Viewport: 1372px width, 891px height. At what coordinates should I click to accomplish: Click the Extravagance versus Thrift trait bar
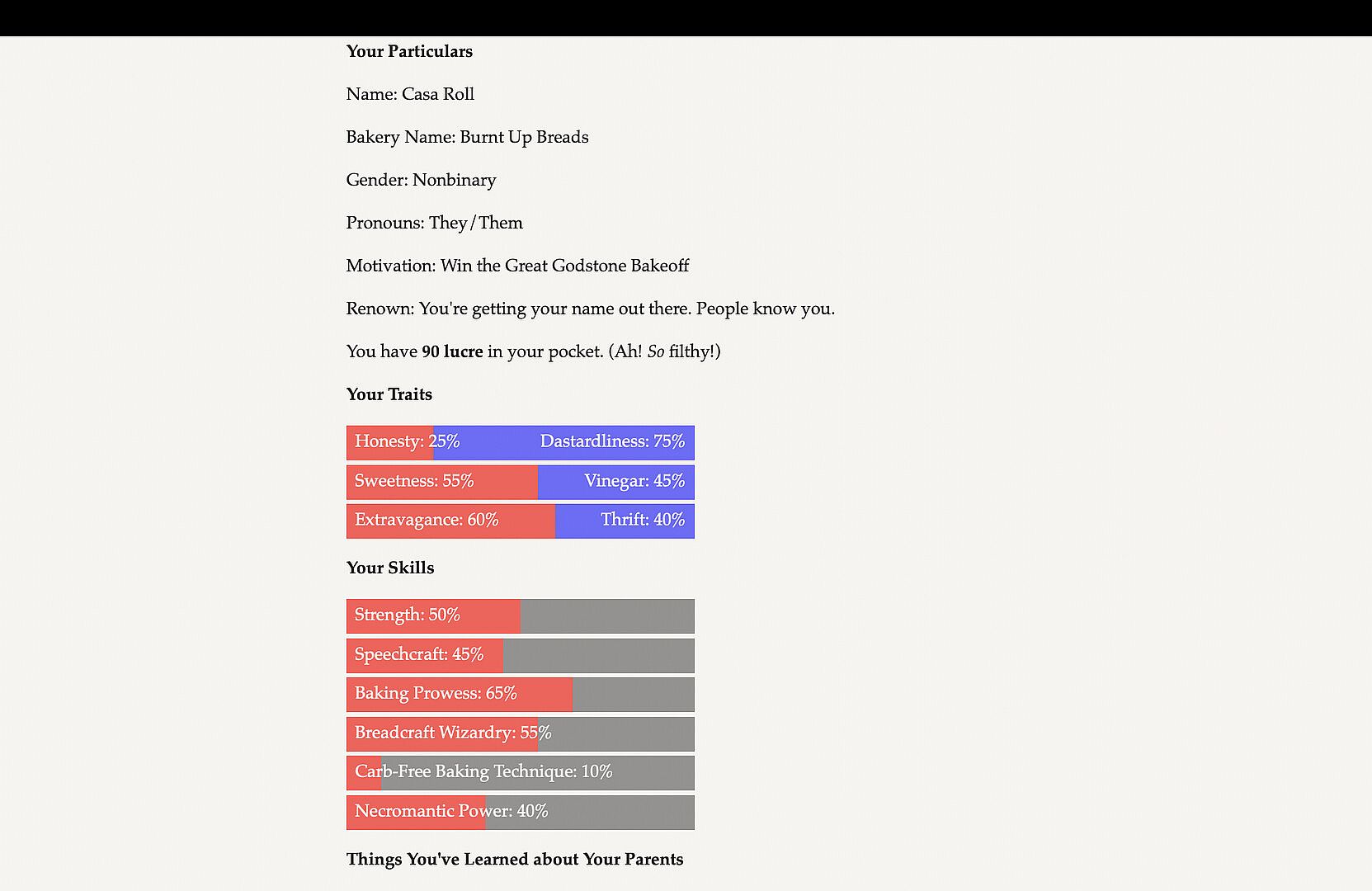[520, 521]
